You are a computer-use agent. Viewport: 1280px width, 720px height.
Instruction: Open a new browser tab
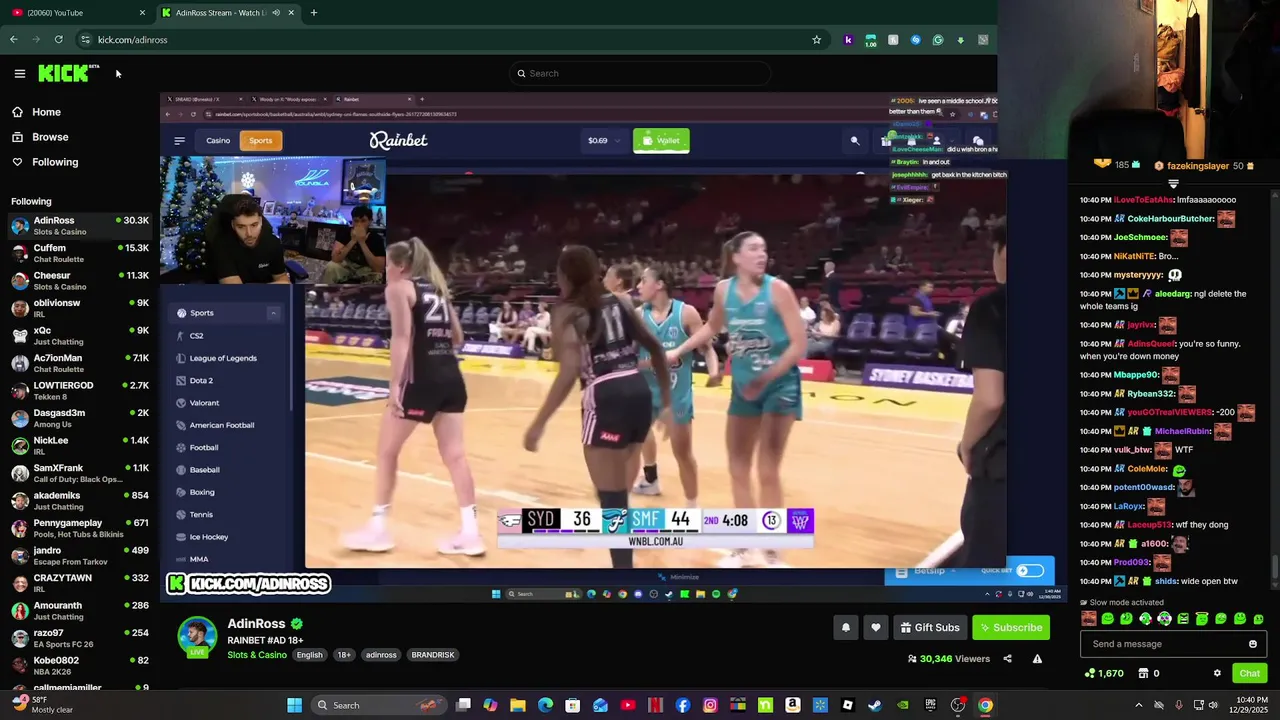314,13
